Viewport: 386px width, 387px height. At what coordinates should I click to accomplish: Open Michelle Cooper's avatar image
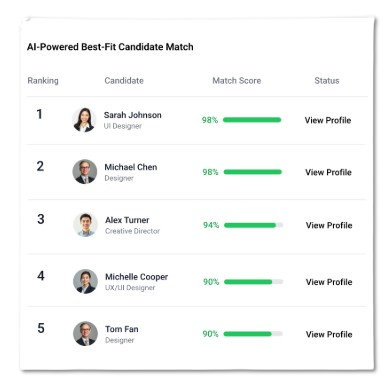click(x=85, y=281)
